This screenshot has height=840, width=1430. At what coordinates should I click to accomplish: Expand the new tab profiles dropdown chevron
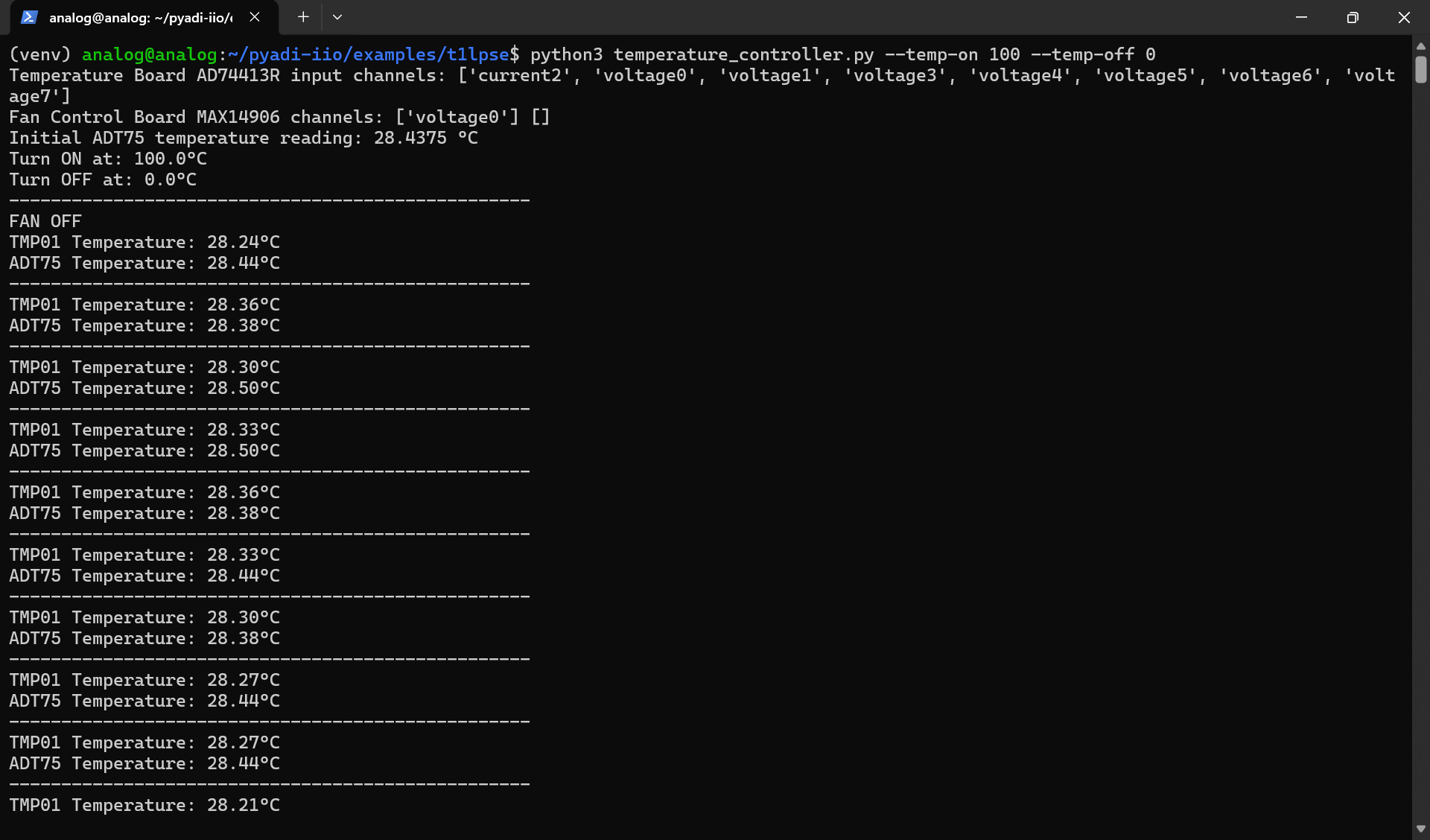(x=337, y=17)
